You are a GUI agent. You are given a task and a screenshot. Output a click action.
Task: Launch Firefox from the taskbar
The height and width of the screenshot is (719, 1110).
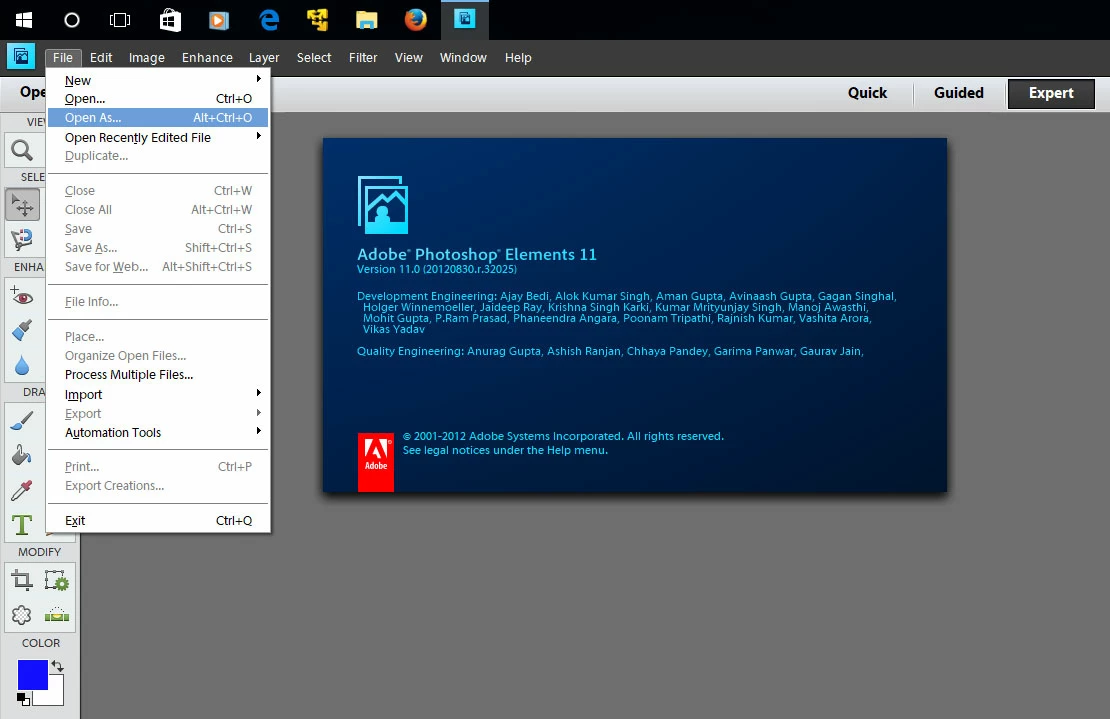pyautogui.click(x=416, y=20)
